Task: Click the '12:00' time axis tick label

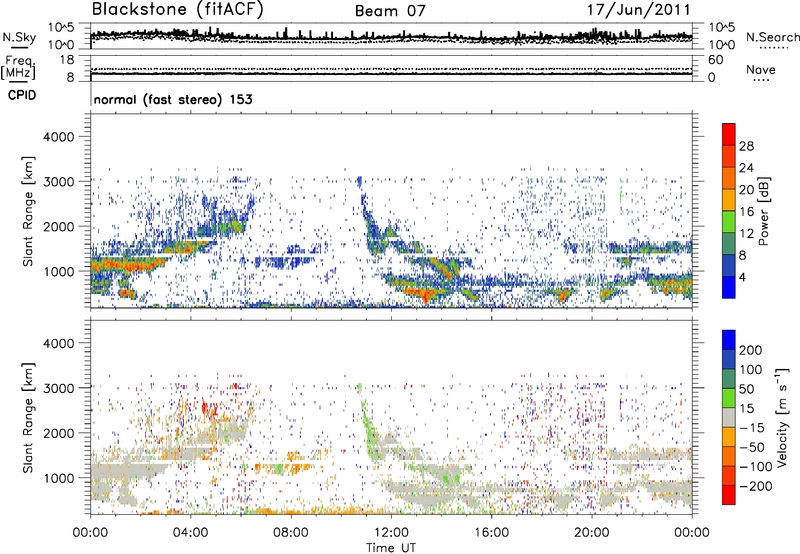Action: [x=391, y=533]
